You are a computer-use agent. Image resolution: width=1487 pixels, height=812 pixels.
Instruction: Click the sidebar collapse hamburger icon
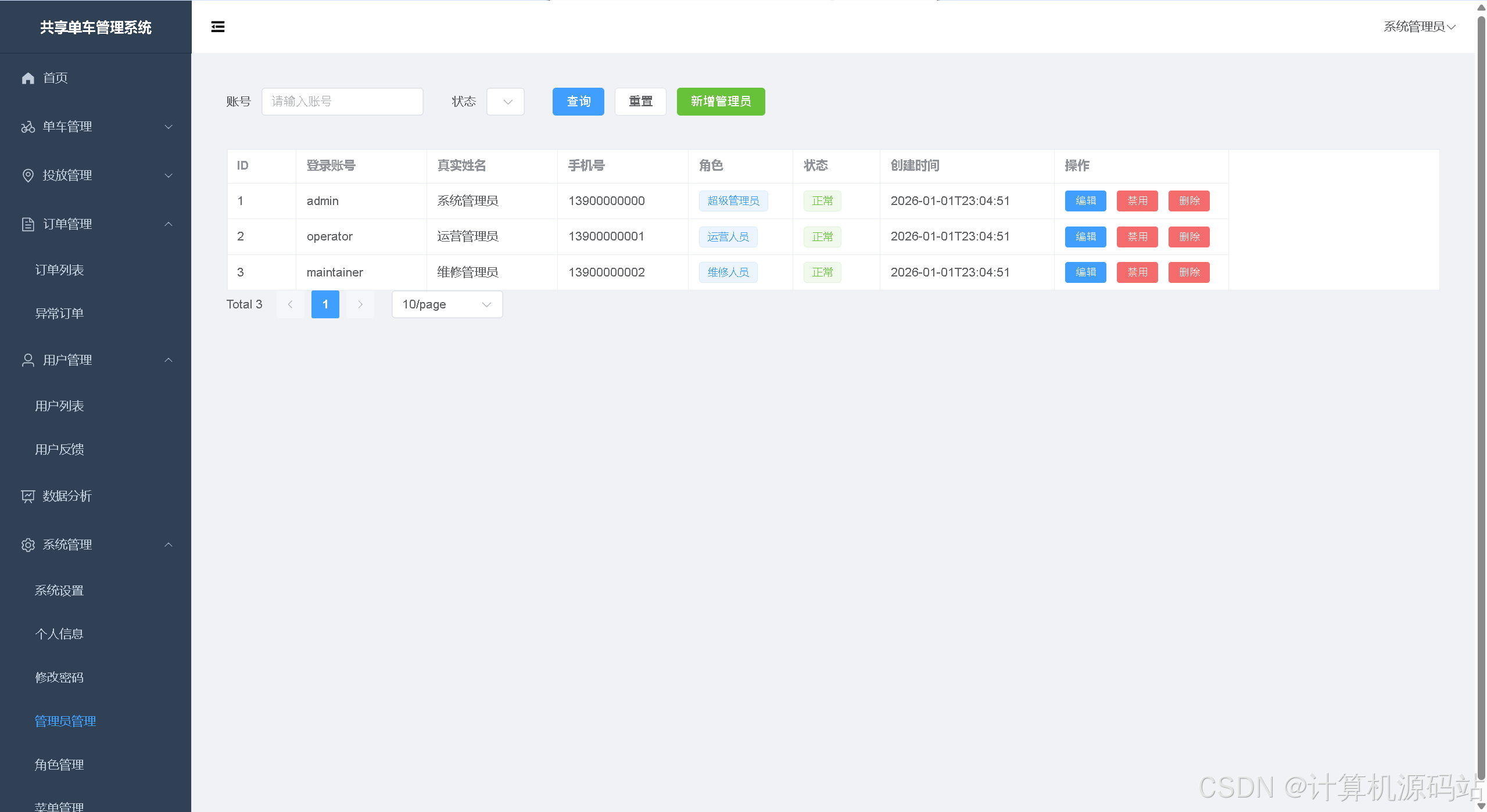point(218,27)
